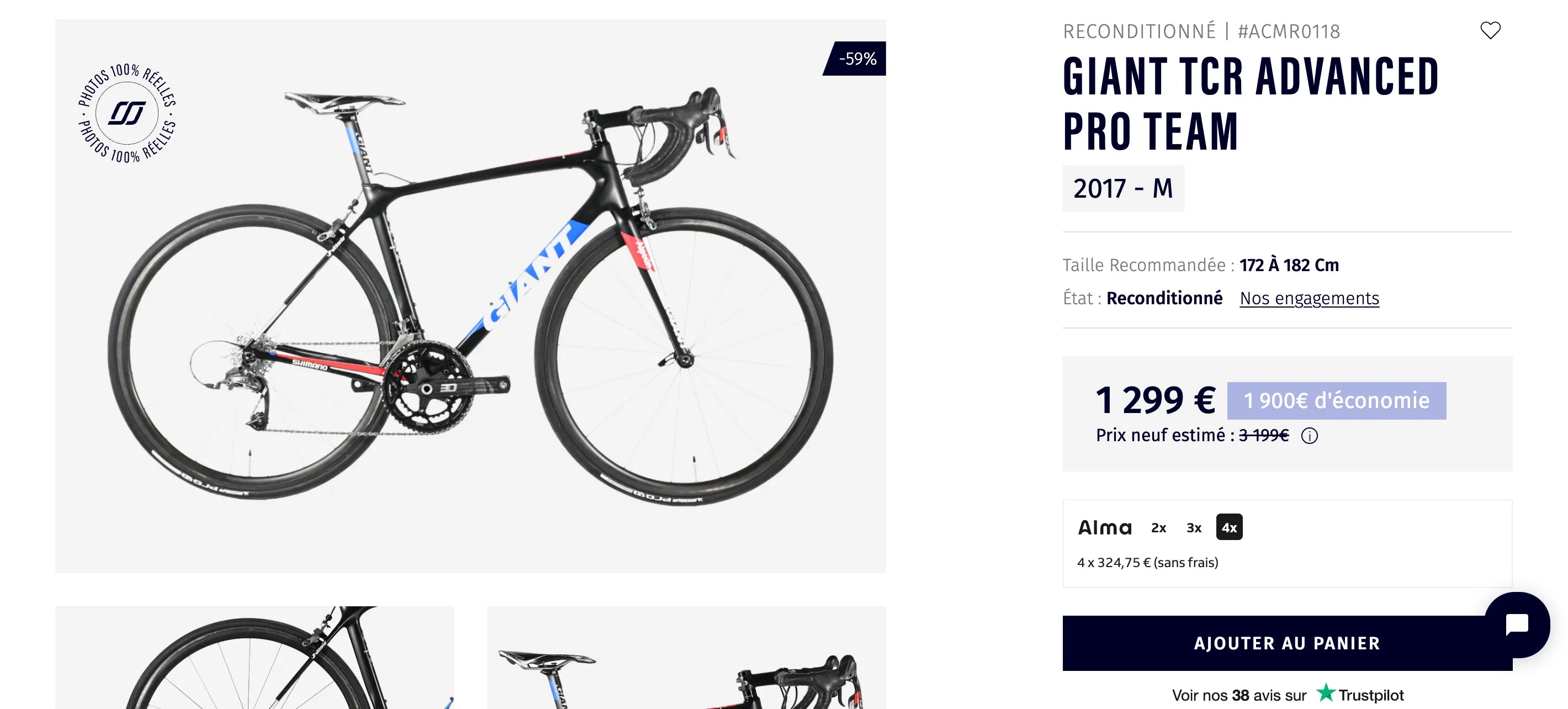Click the "Photos 100% réelles" round badge
The width and height of the screenshot is (1568, 709).
point(127,113)
